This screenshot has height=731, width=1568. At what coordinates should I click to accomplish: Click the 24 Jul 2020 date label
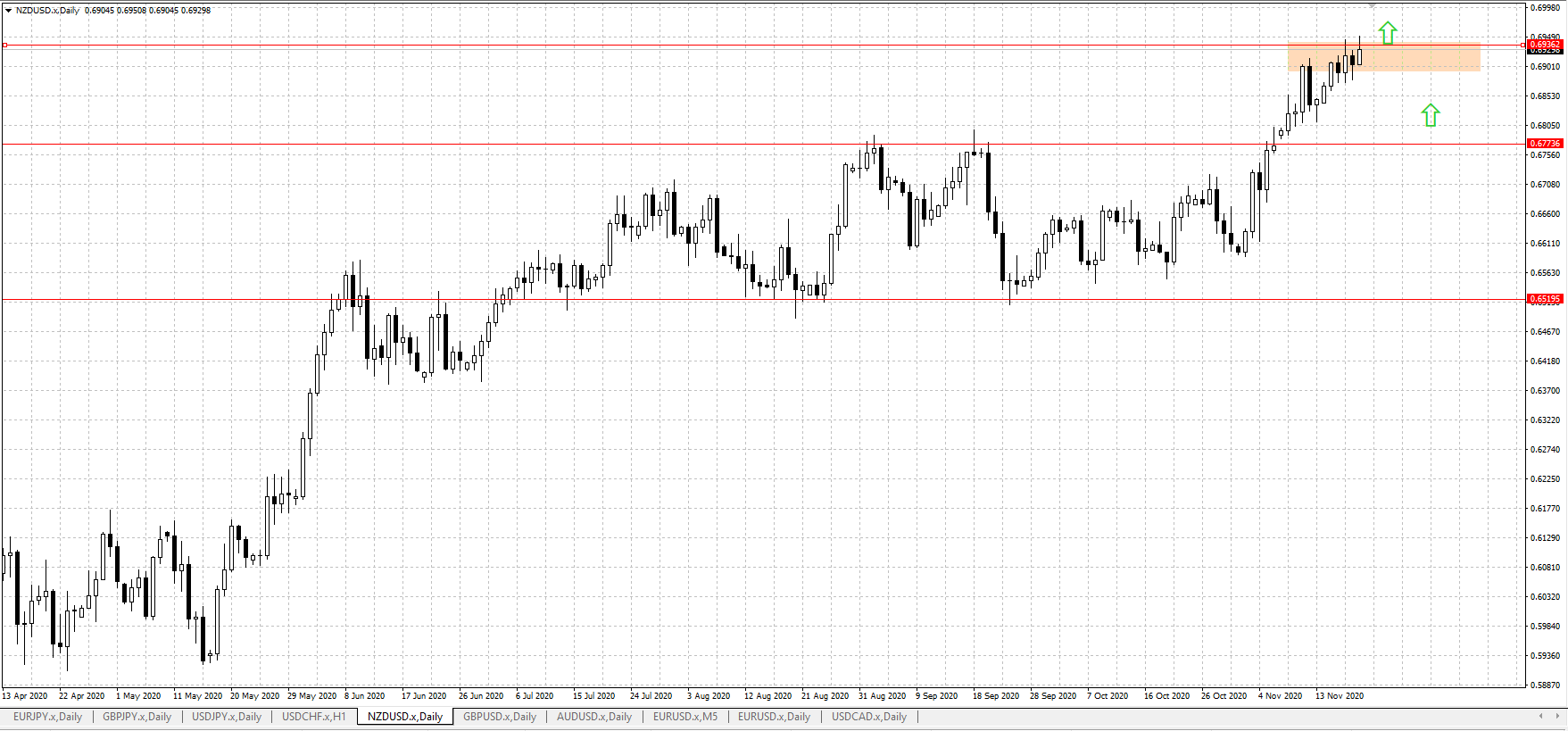coord(651,696)
